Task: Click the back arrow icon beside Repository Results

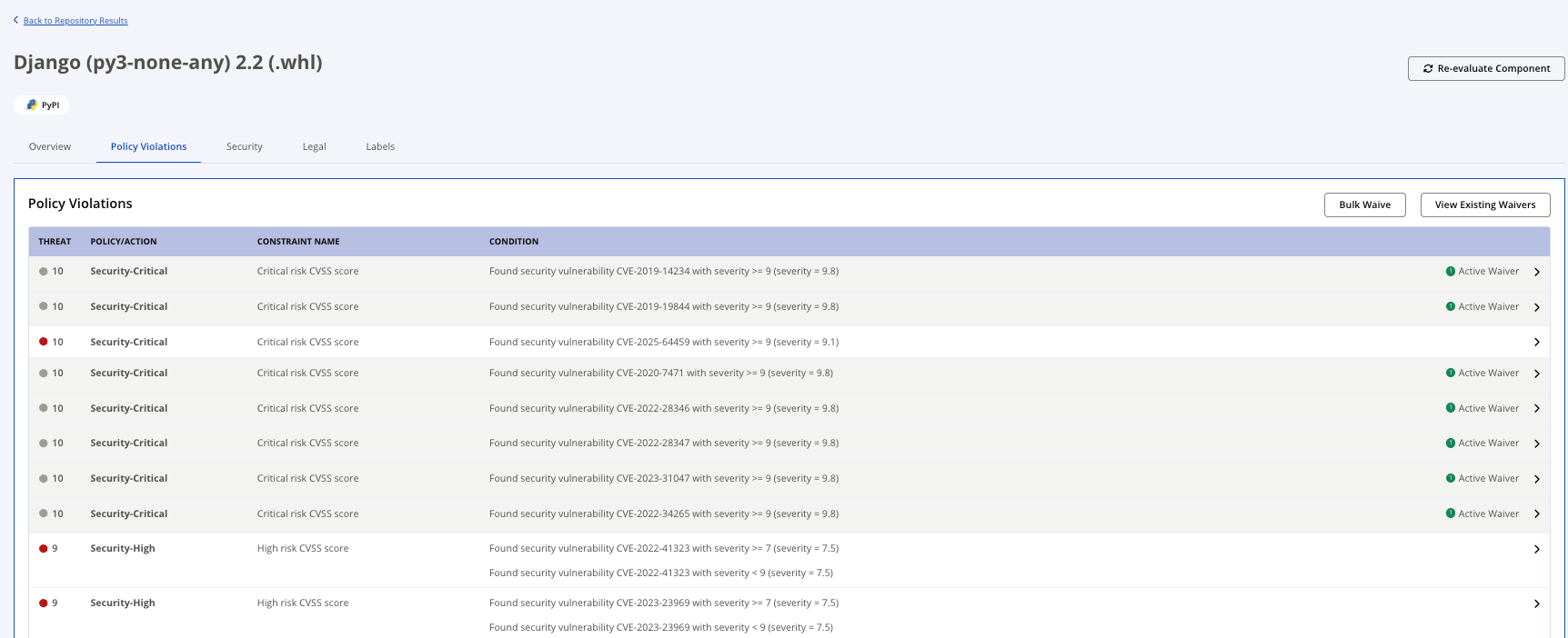Action: [x=15, y=20]
